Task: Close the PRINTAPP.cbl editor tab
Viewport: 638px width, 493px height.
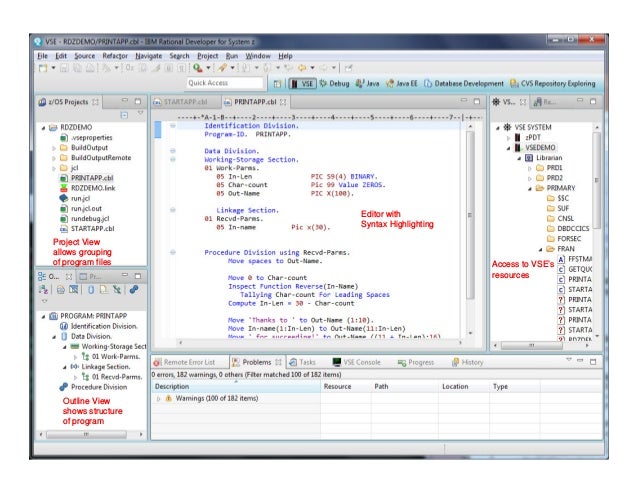Action: pos(283,102)
